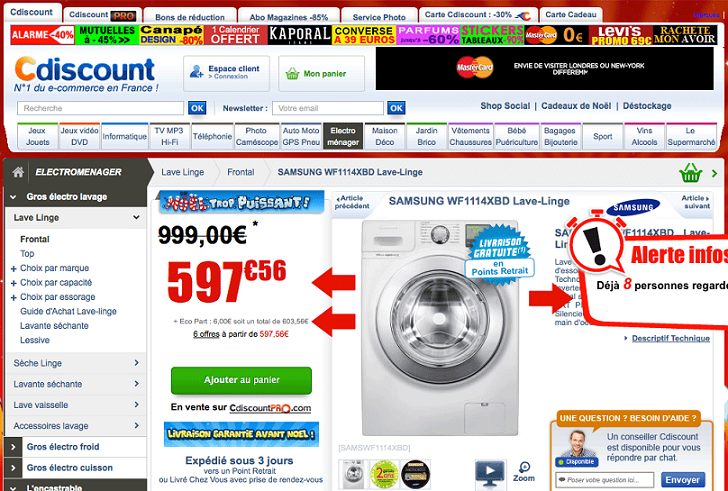Screen dimensions: 728x491
Task: Open the Descriptif Technique link
Action: [670, 338]
